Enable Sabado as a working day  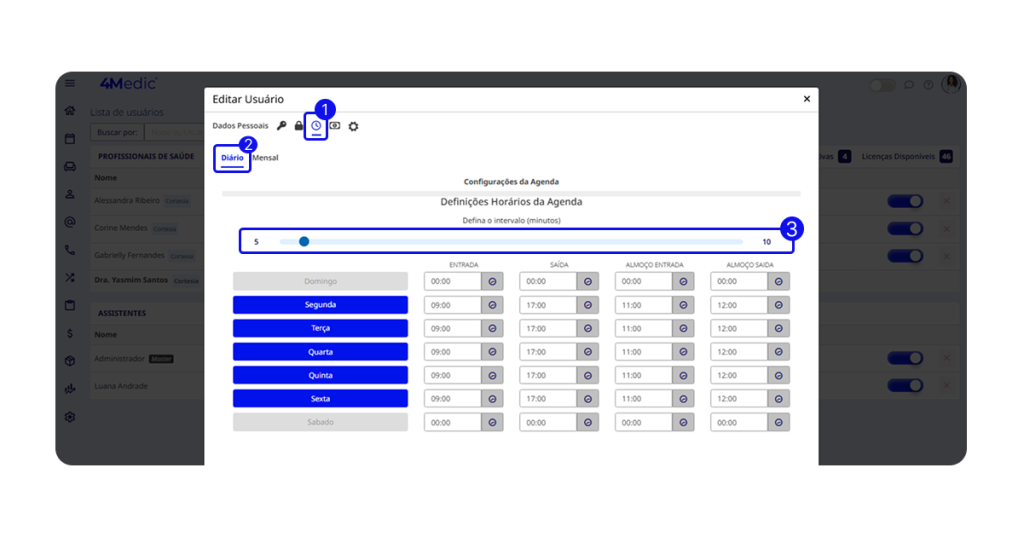(320, 422)
